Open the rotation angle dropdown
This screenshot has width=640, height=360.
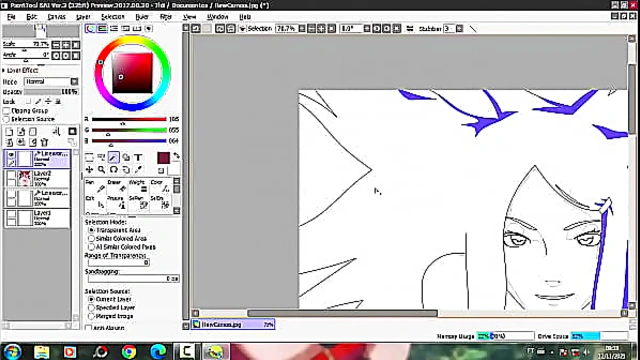(x=367, y=29)
